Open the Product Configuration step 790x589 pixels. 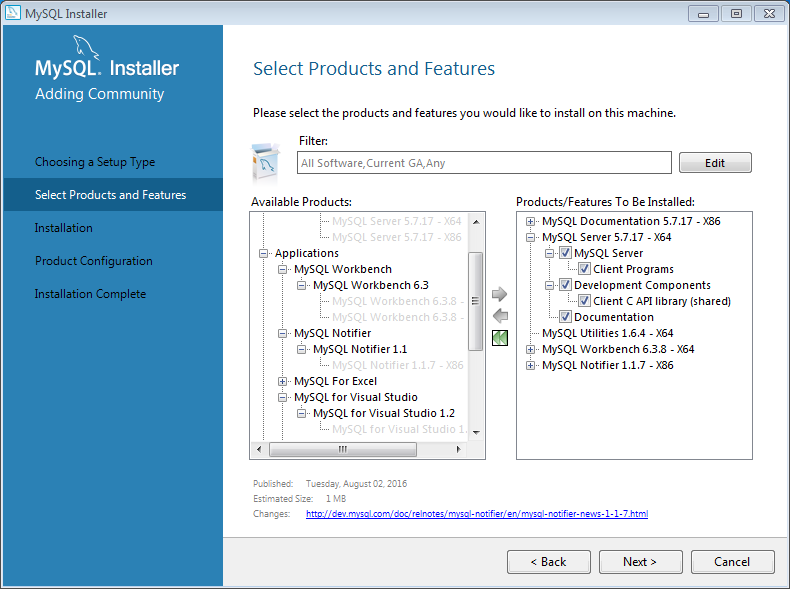94,261
